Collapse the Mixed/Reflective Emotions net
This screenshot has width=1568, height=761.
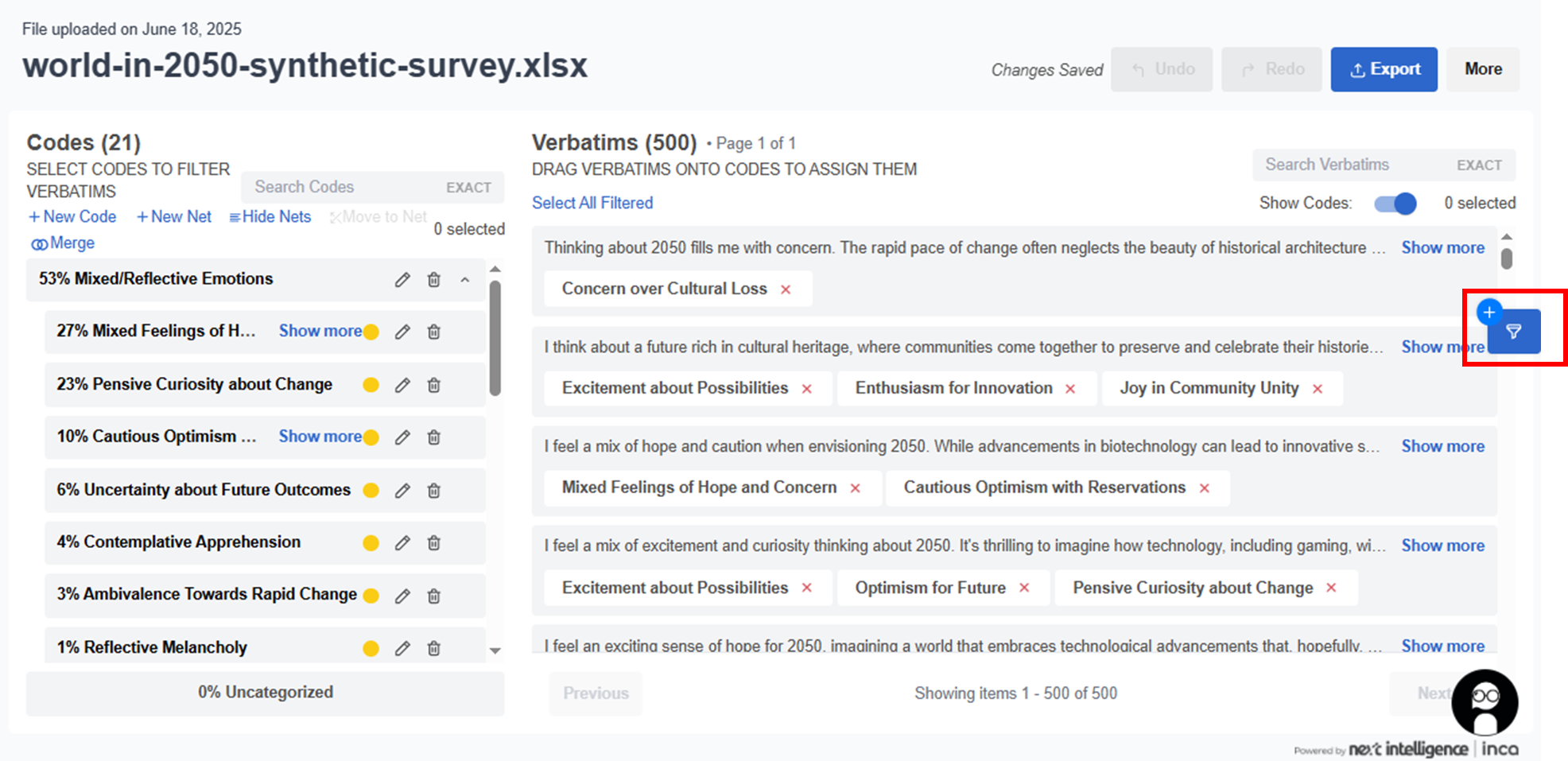tap(465, 280)
